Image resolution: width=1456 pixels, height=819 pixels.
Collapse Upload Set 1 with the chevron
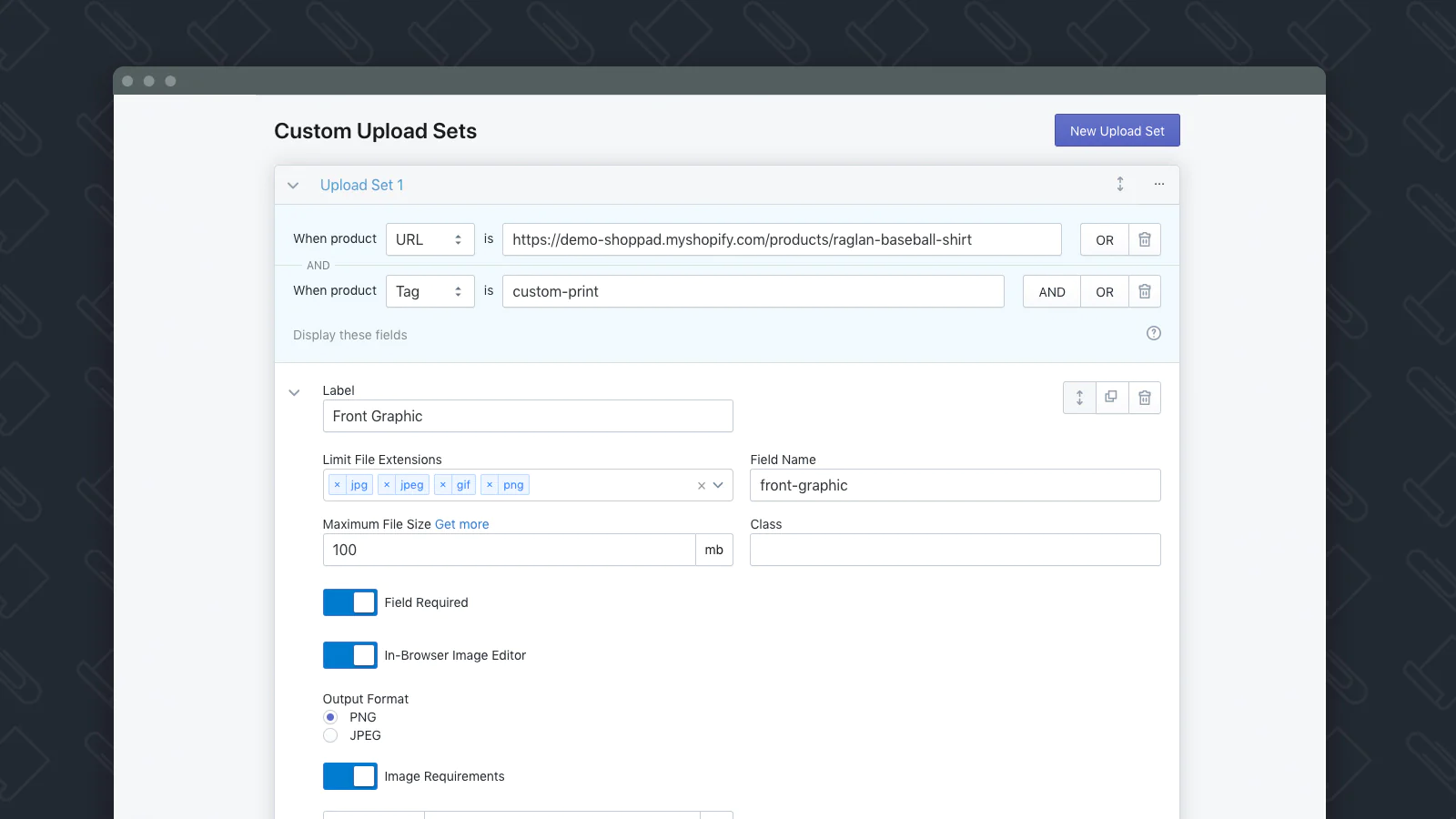(x=293, y=186)
